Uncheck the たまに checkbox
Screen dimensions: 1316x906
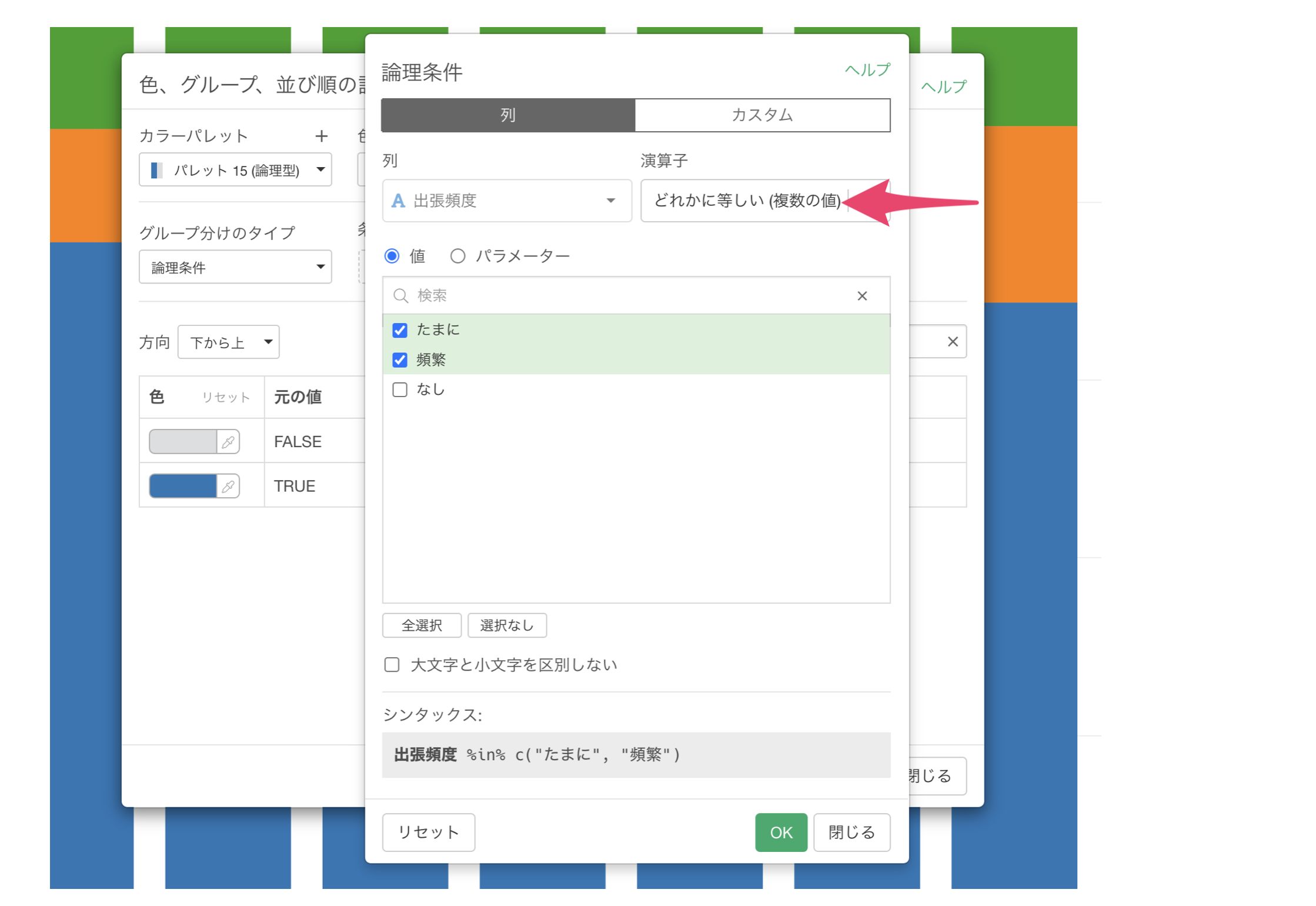coord(400,330)
